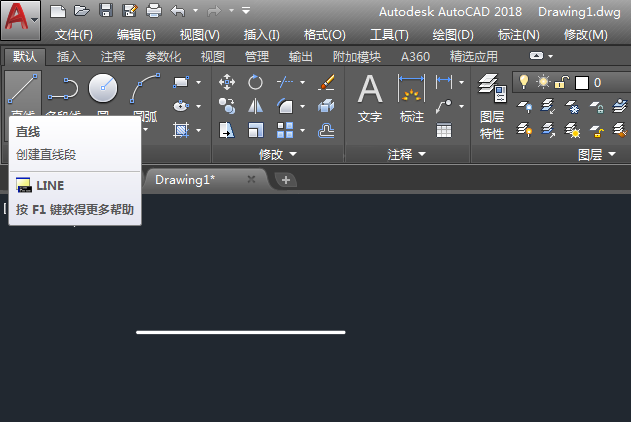Click the Offset tool icon
Image resolution: width=631 pixels, height=422 pixels.
coord(326,130)
